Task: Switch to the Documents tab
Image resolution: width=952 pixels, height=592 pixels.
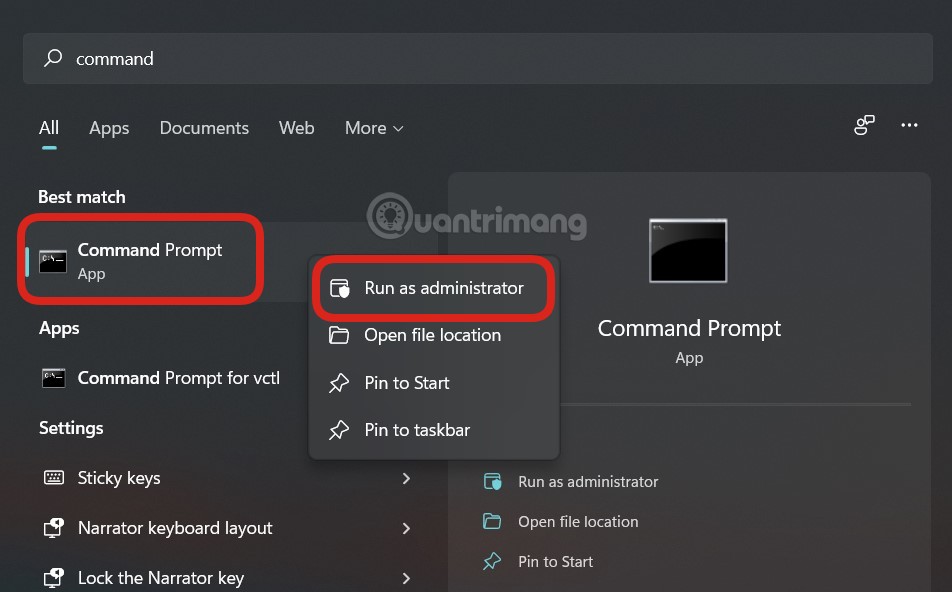Action: click(204, 128)
